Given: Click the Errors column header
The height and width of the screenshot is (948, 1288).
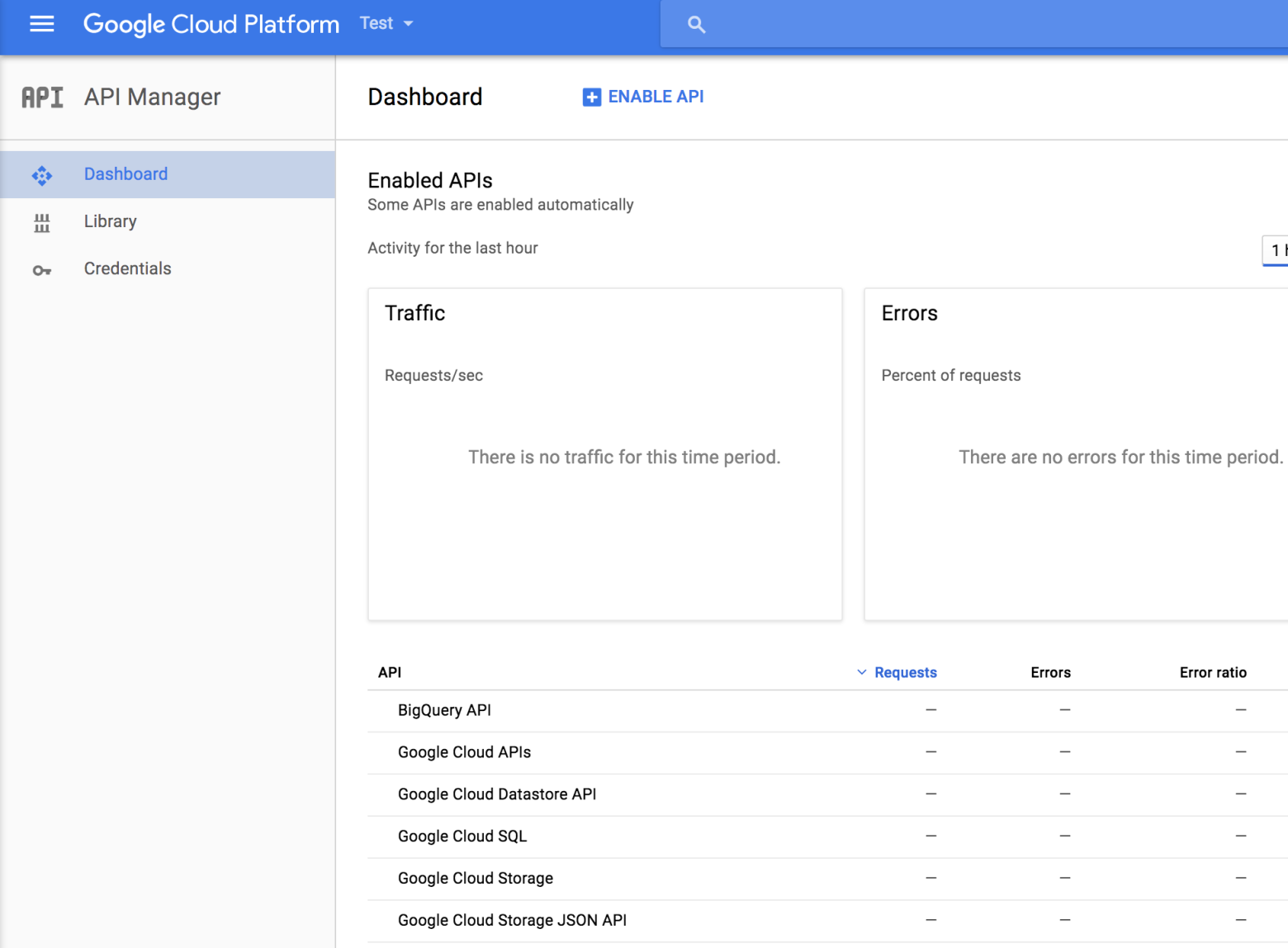Looking at the screenshot, I should point(1050,672).
